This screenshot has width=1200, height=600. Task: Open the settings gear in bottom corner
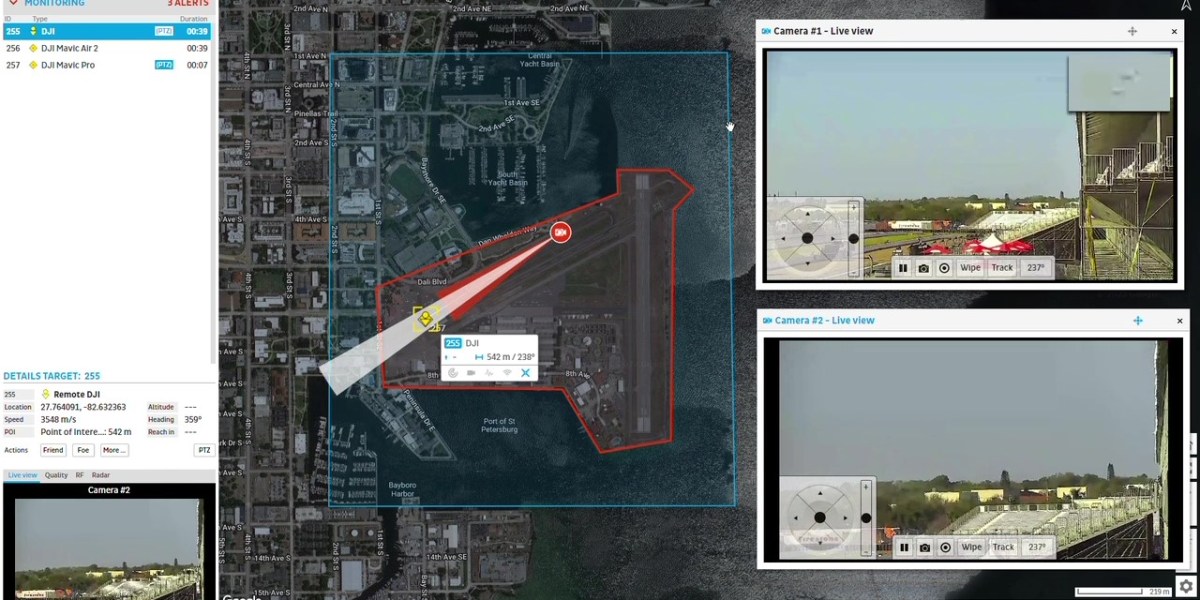click(x=1185, y=586)
